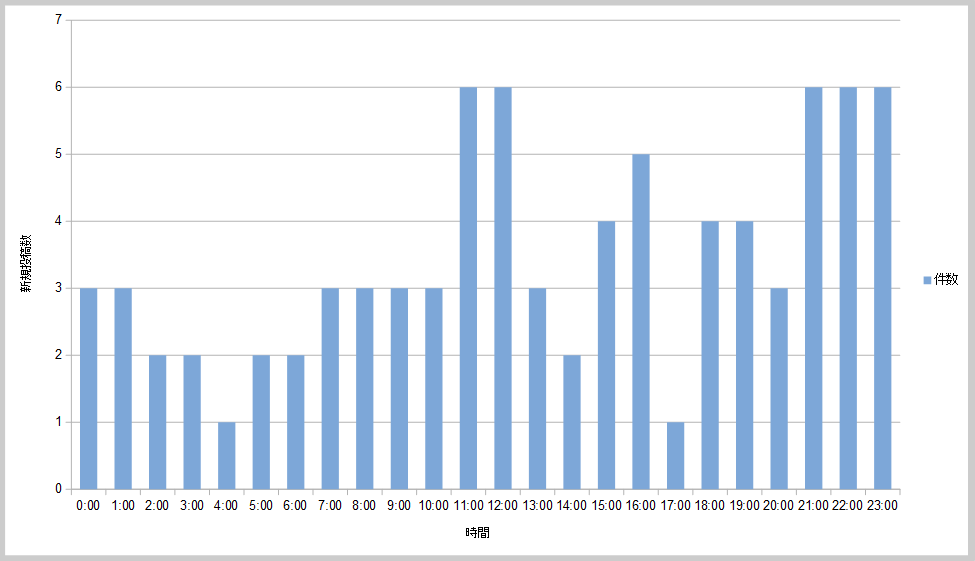The width and height of the screenshot is (975, 561).
Task: Click the blue legend swatch for 件数
Action: pos(926,280)
